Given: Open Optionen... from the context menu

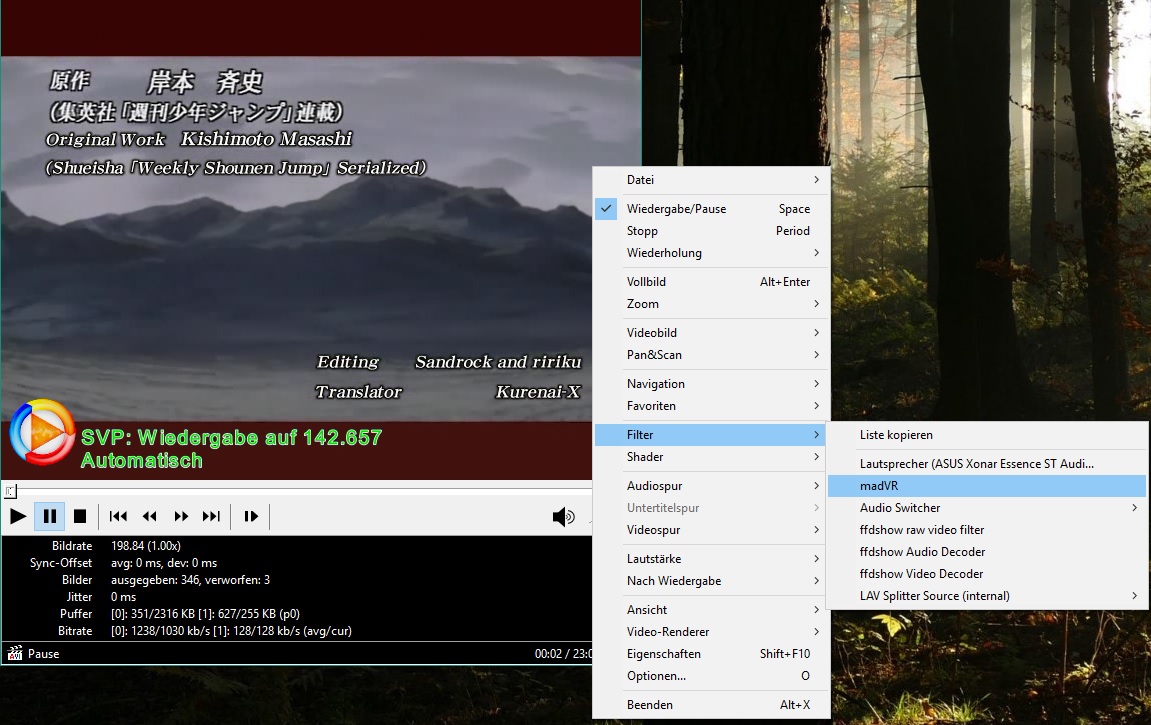Looking at the screenshot, I should [x=656, y=676].
